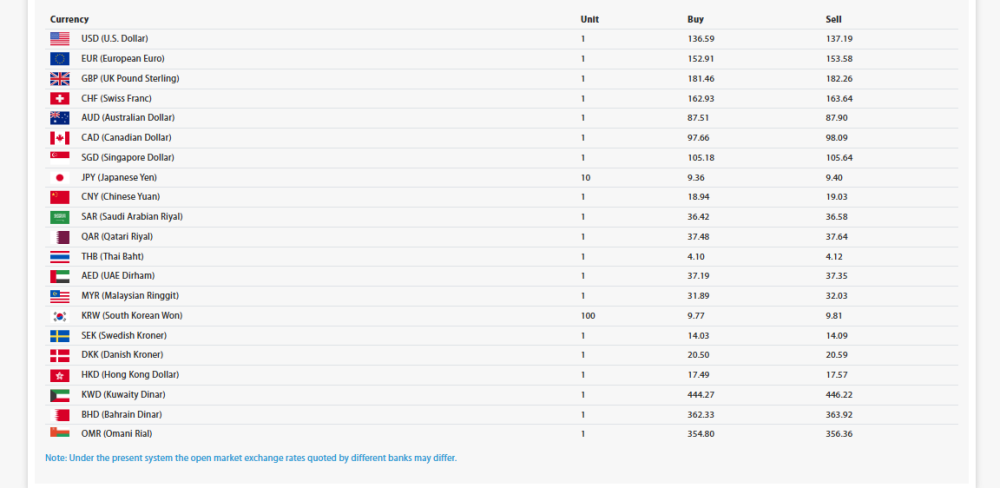Click the Swedish flag icon
The width and height of the screenshot is (1000, 488).
point(60,336)
